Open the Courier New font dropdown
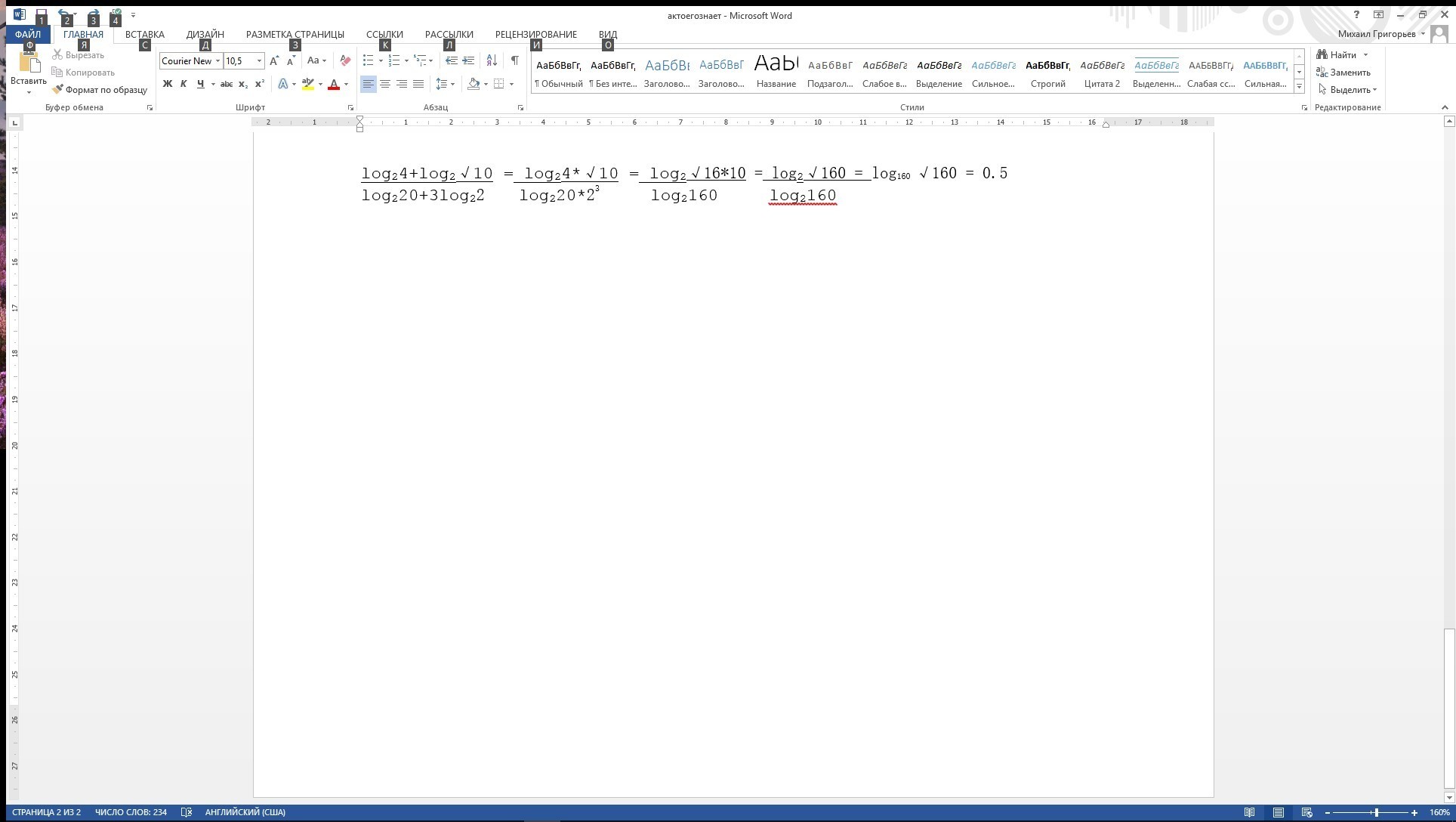Image resolution: width=1456 pixels, height=822 pixels. click(217, 60)
